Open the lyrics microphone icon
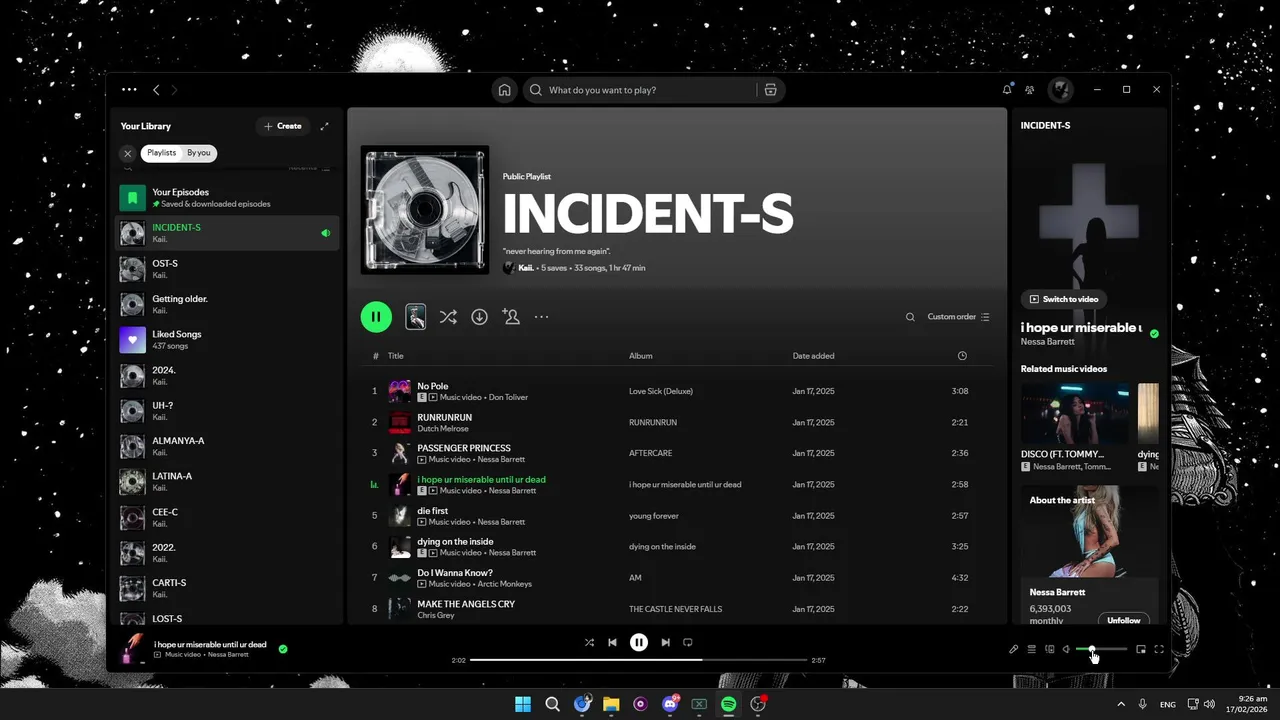Viewport: 1280px width, 720px height. [1013, 649]
